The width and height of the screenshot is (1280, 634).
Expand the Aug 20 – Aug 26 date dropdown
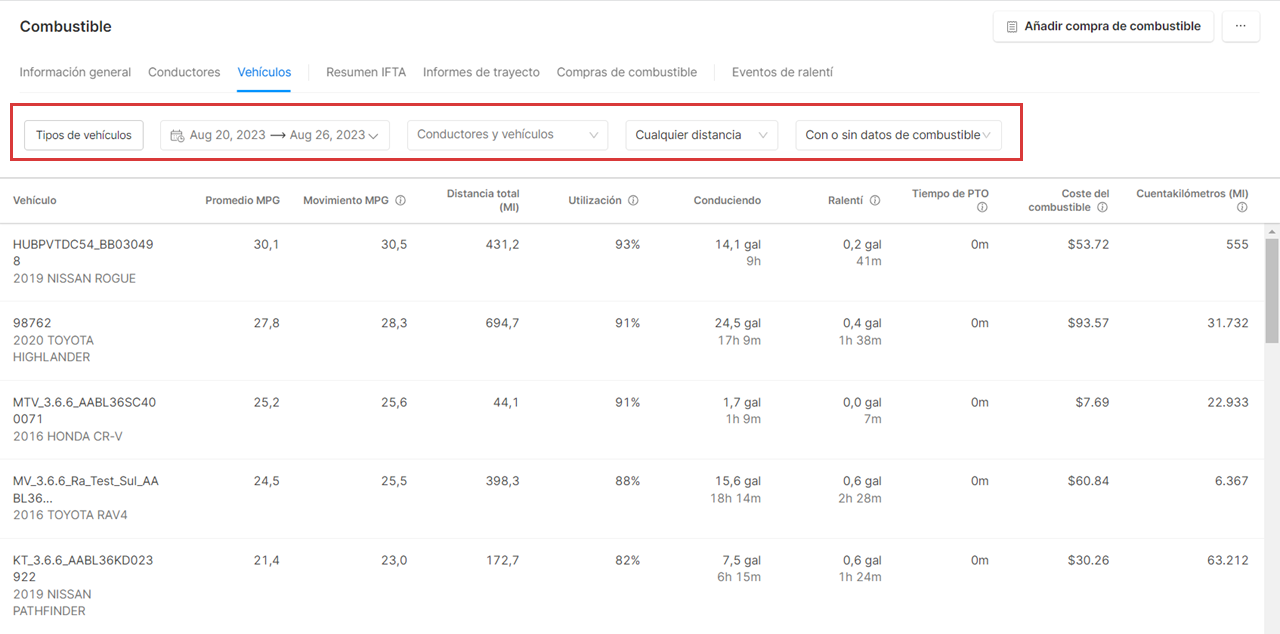coord(374,134)
